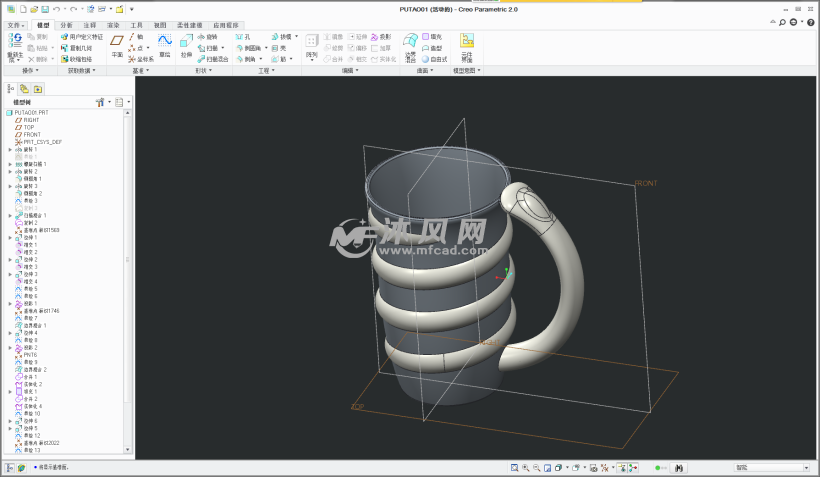Open the selection filter combo box
Screen dimensions: 820x477
(x=771, y=467)
